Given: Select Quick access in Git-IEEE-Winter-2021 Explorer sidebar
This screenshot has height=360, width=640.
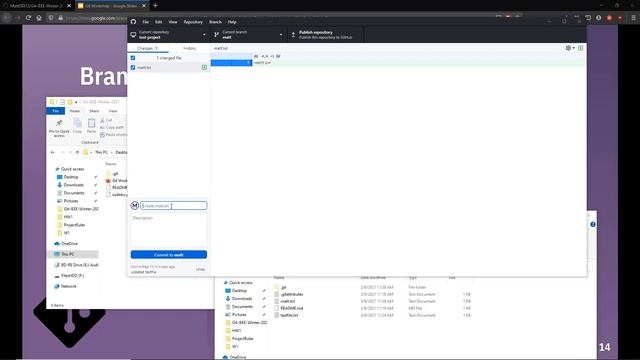Looking at the screenshot, I should (x=72, y=169).
